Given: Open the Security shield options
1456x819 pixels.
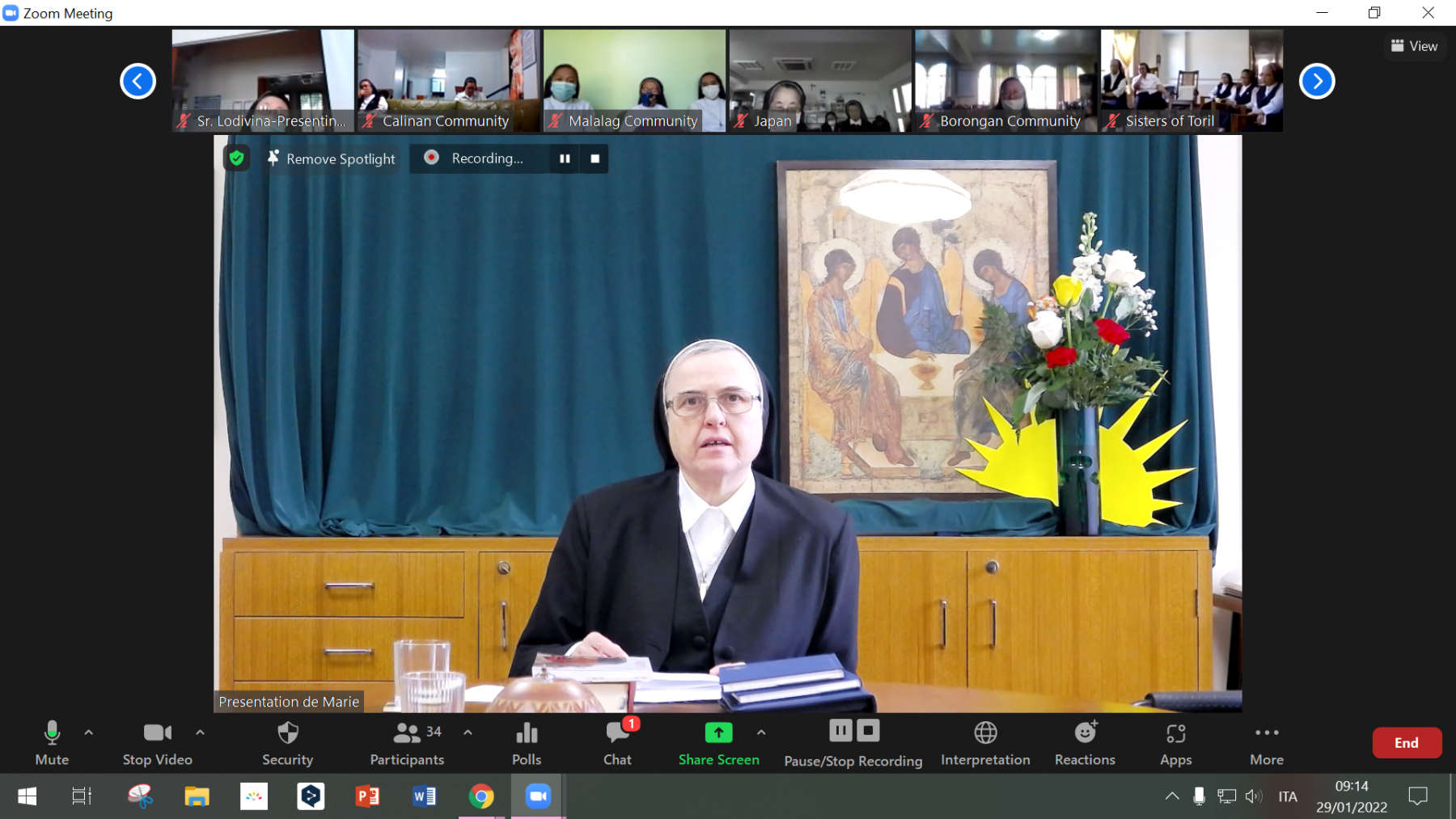Looking at the screenshot, I should click(287, 742).
